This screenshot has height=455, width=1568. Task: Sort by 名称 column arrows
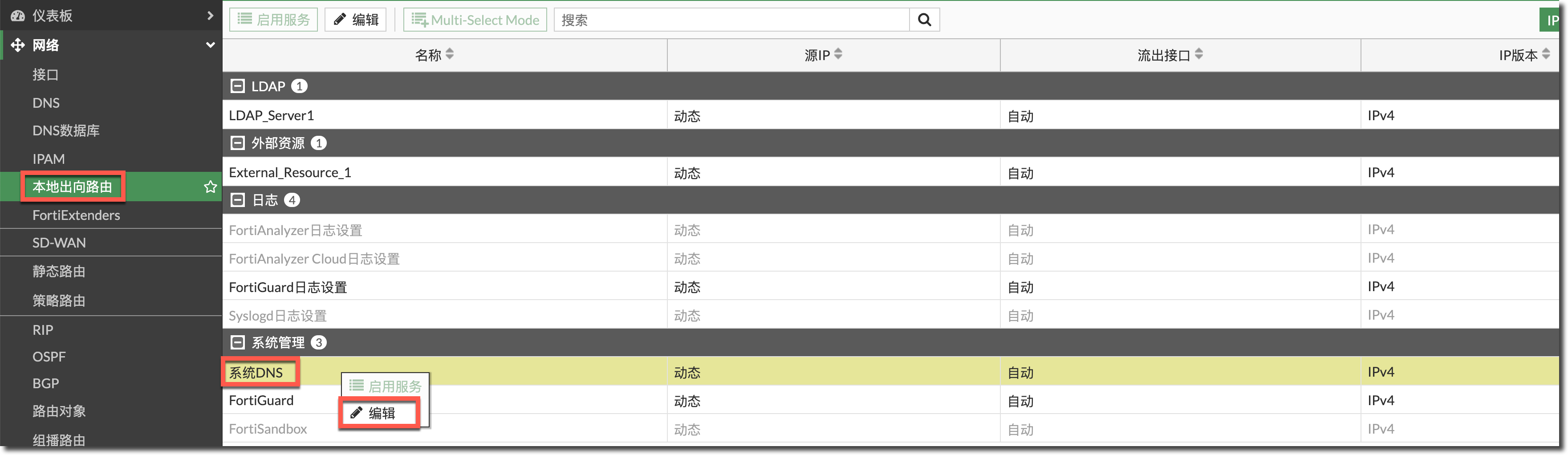(450, 54)
